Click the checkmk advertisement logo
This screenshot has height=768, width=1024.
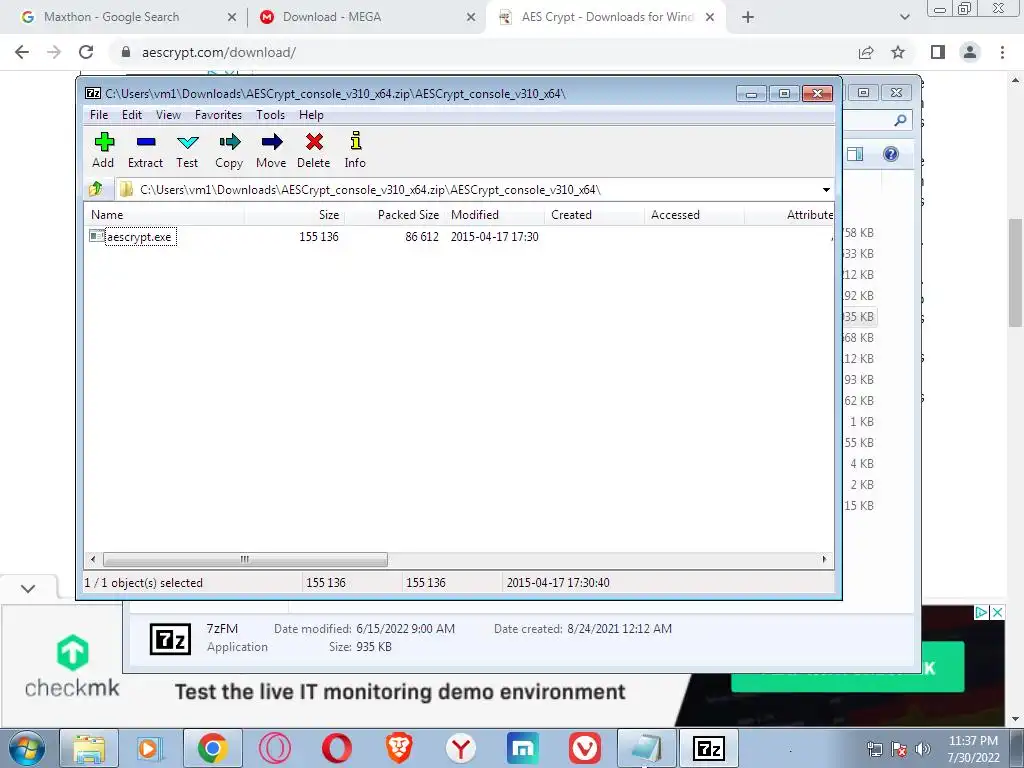click(x=72, y=665)
